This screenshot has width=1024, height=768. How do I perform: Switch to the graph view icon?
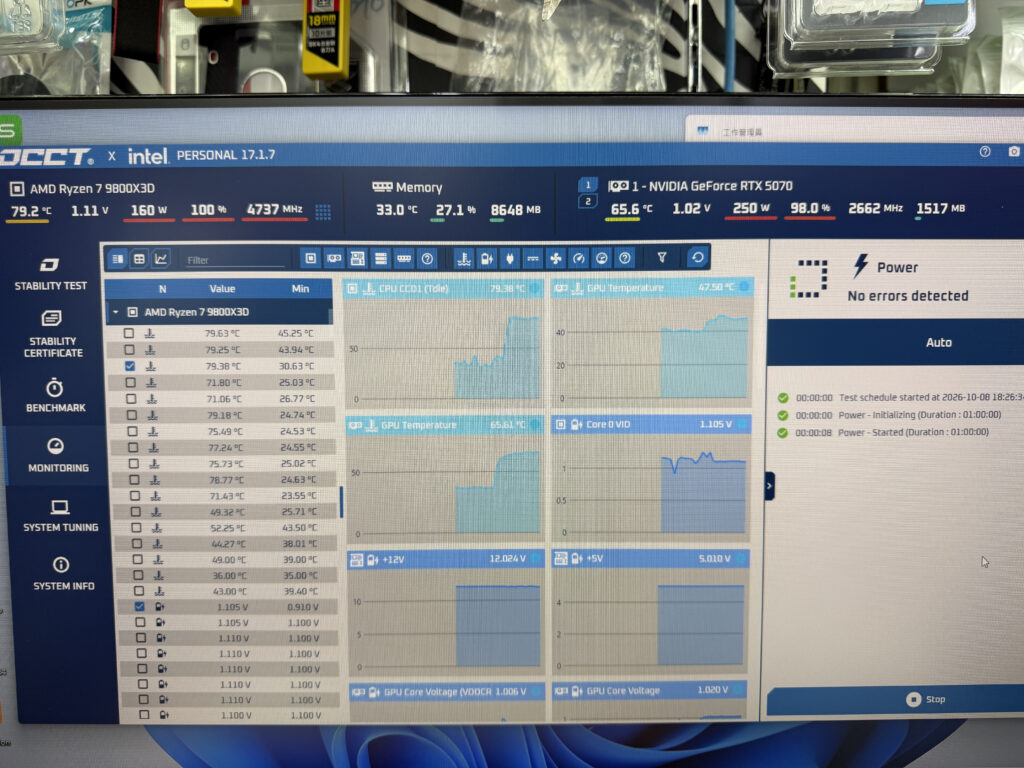click(161, 259)
